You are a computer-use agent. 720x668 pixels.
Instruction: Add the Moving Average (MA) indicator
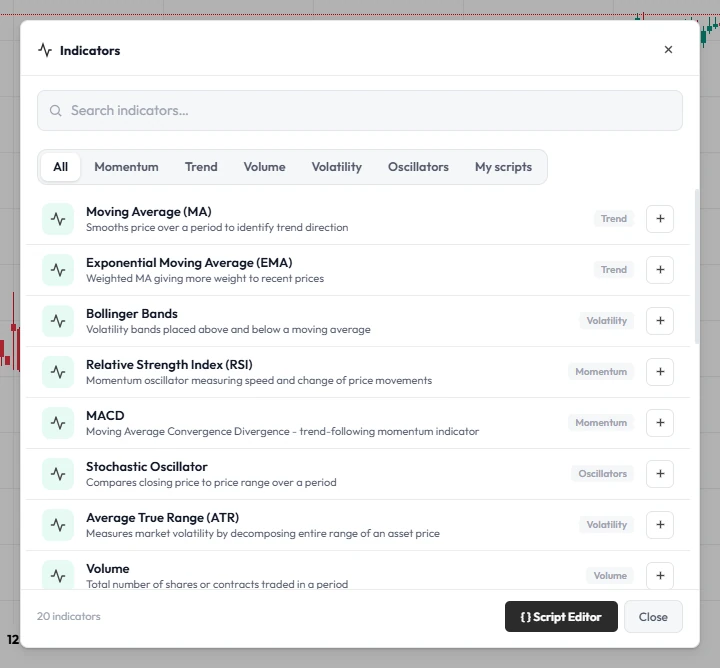click(660, 219)
